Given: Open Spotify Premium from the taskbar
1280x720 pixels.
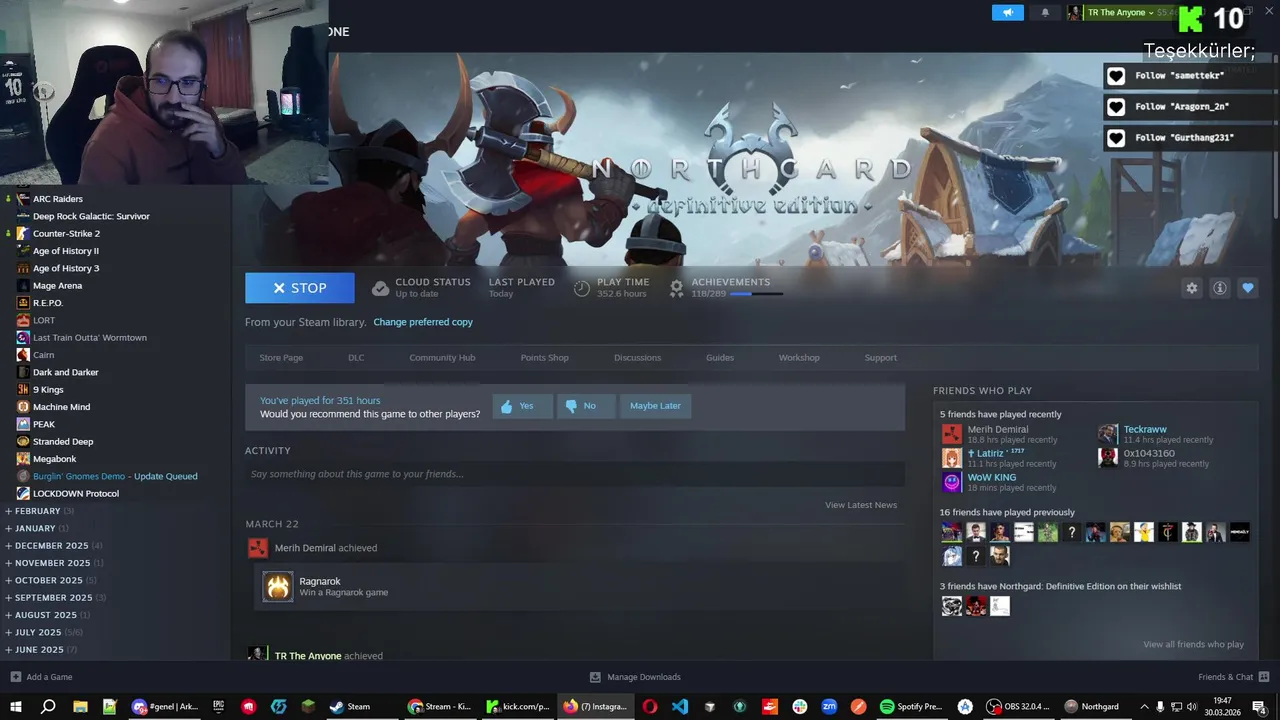Looking at the screenshot, I should 912,706.
